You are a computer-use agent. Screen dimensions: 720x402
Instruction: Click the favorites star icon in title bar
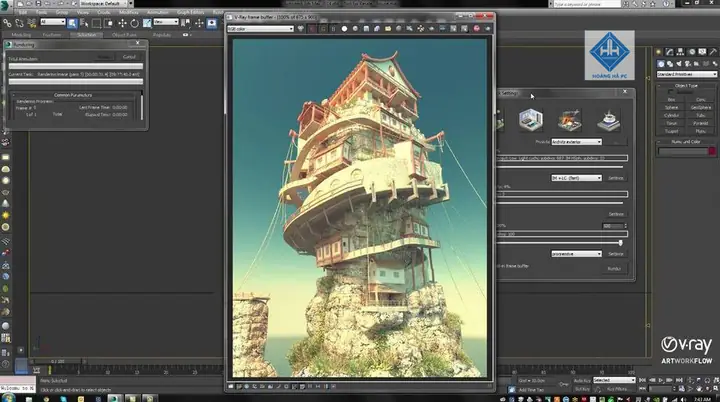tap(653, 4)
